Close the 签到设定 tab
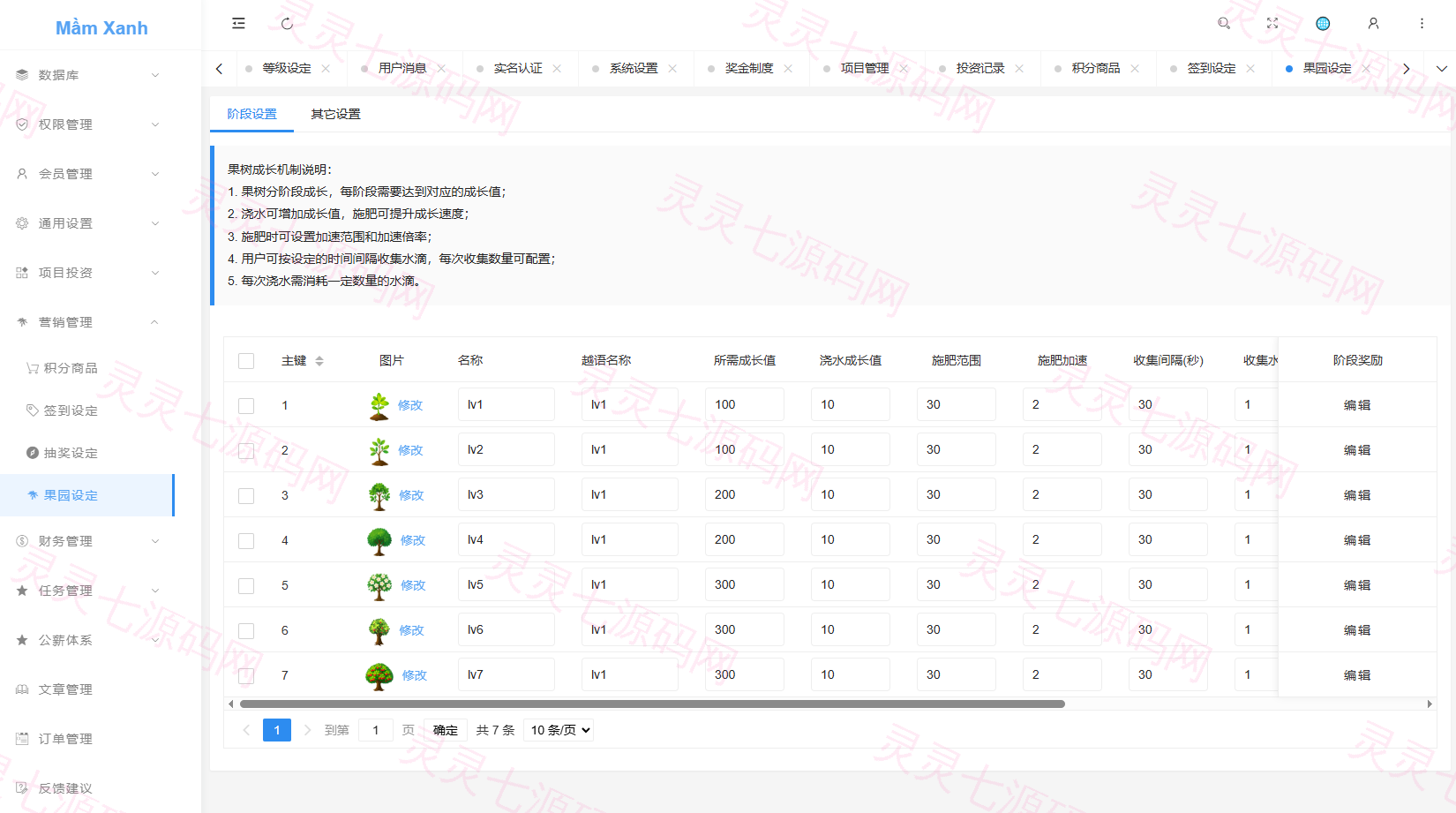This screenshot has width=1456, height=813. click(1250, 69)
